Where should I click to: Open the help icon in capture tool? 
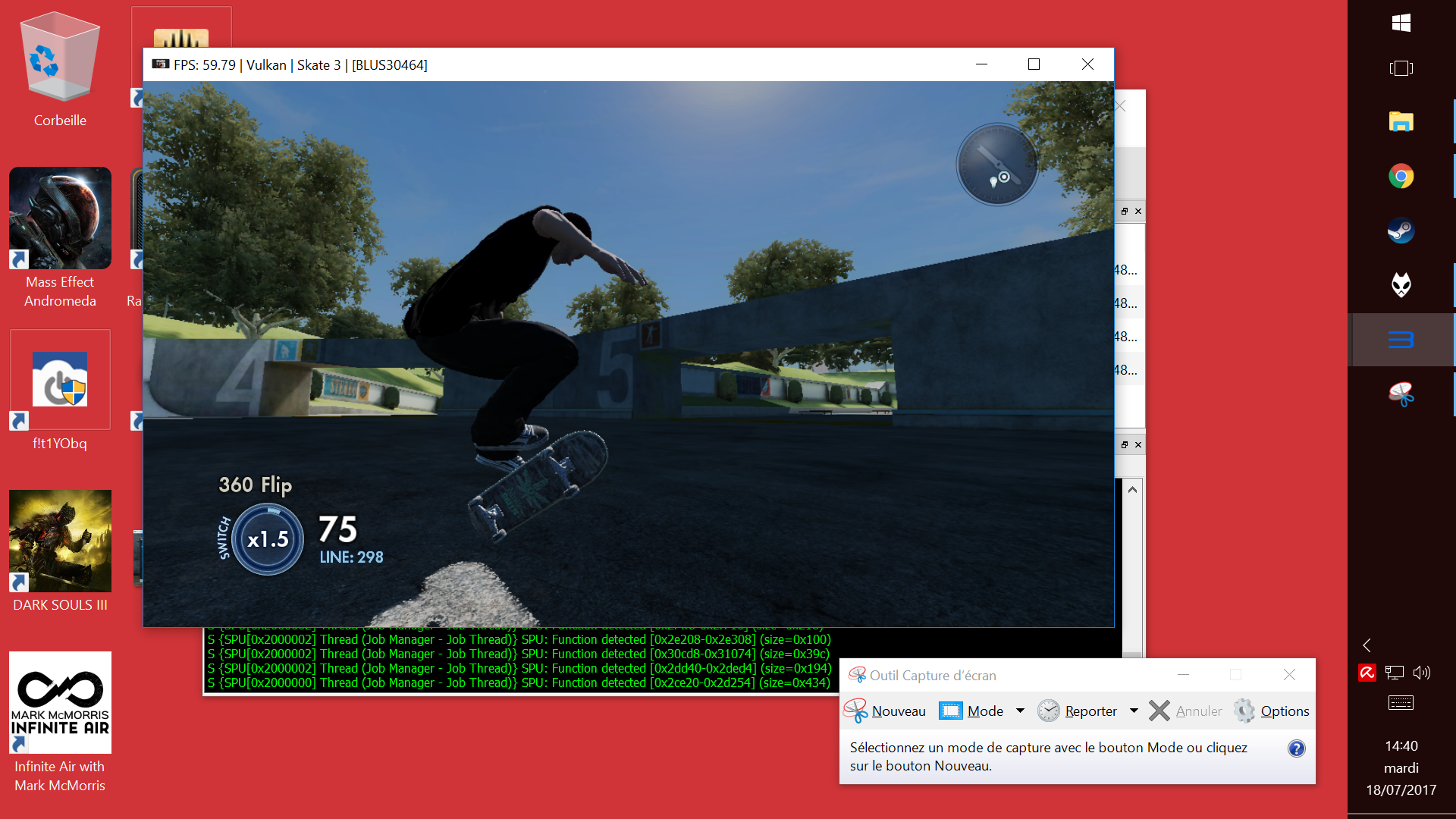click(x=1297, y=748)
